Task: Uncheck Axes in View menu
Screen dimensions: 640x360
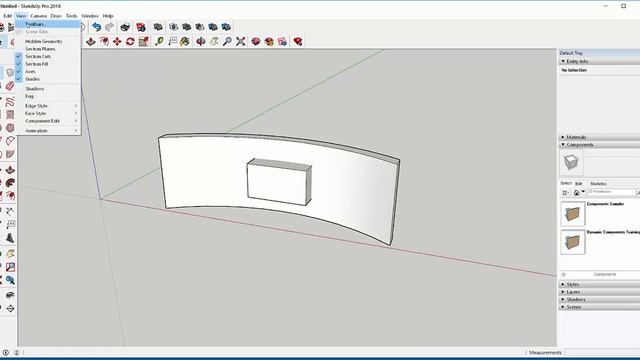Action: 48,71
